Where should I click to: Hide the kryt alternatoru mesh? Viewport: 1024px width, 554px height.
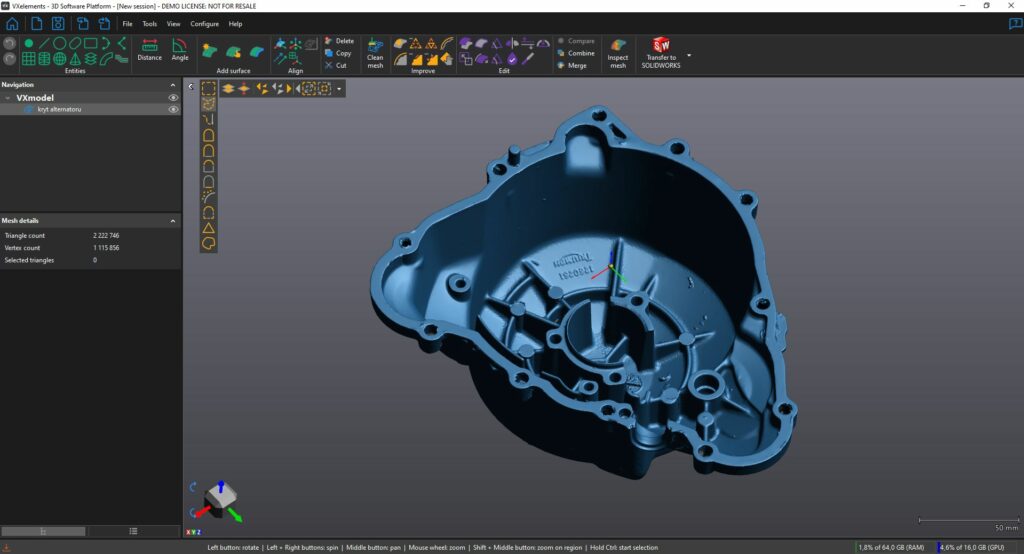(x=173, y=109)
